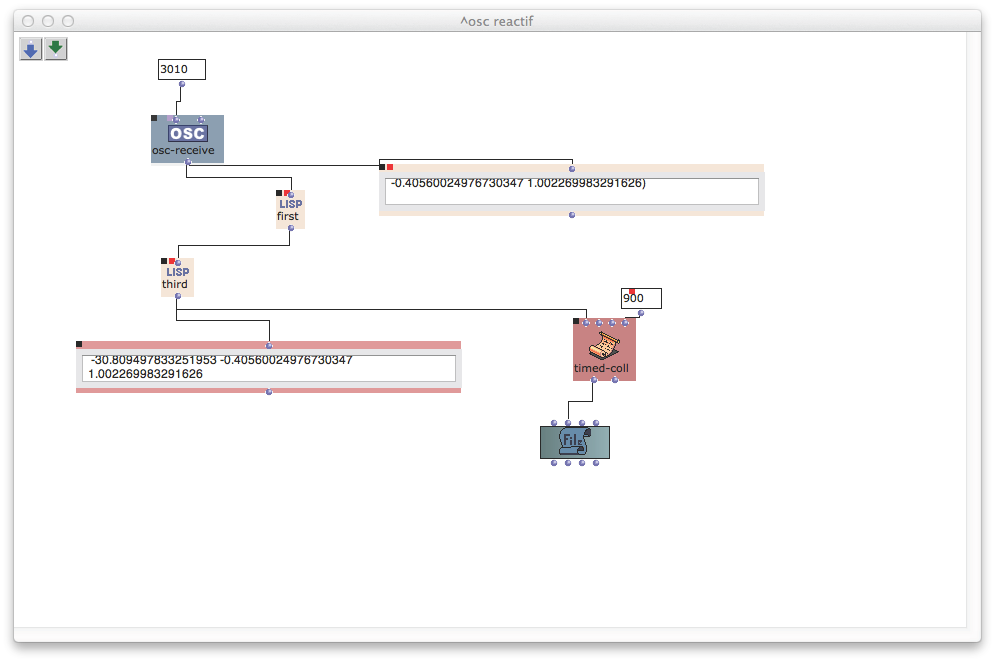Image resolution: width=995 pixels, height=662 pixels.
Task: Click the outlet of the 900 box
Action: pos(641,313)
